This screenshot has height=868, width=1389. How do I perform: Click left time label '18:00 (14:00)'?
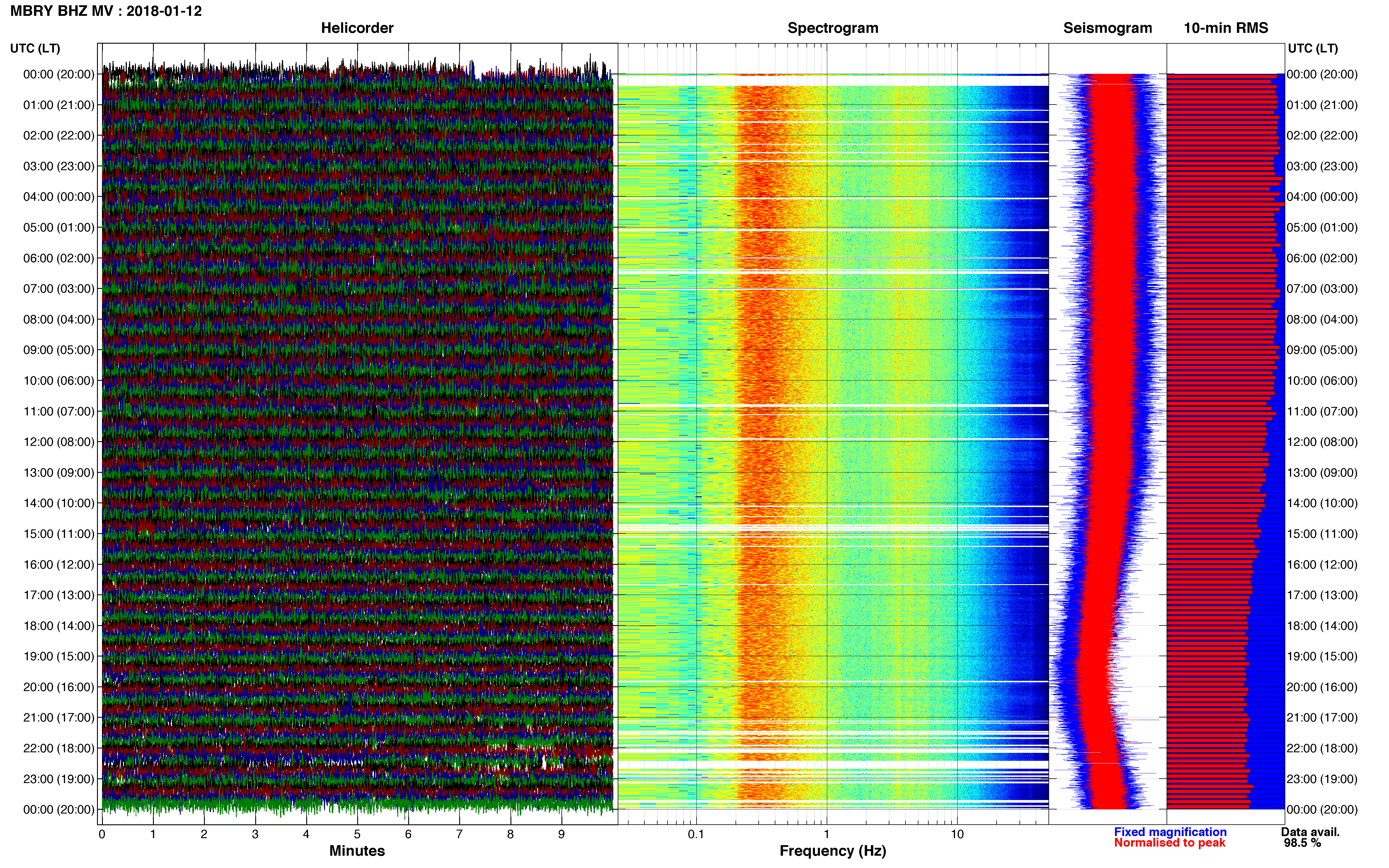59,626
